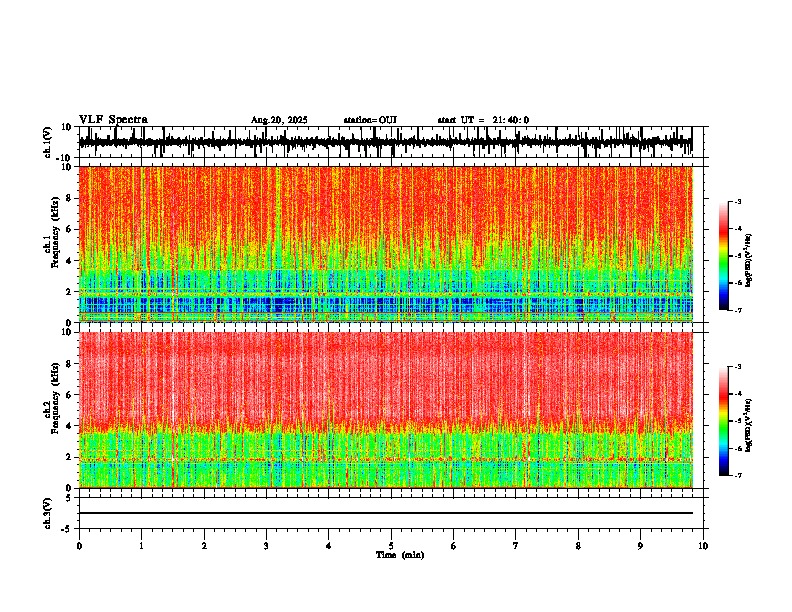Image resolution: width=792 pixels, height=612 pixels.
Task: Click the ch.1 colorbar "log(PSD)" unit label
Action: pos(749,261)
